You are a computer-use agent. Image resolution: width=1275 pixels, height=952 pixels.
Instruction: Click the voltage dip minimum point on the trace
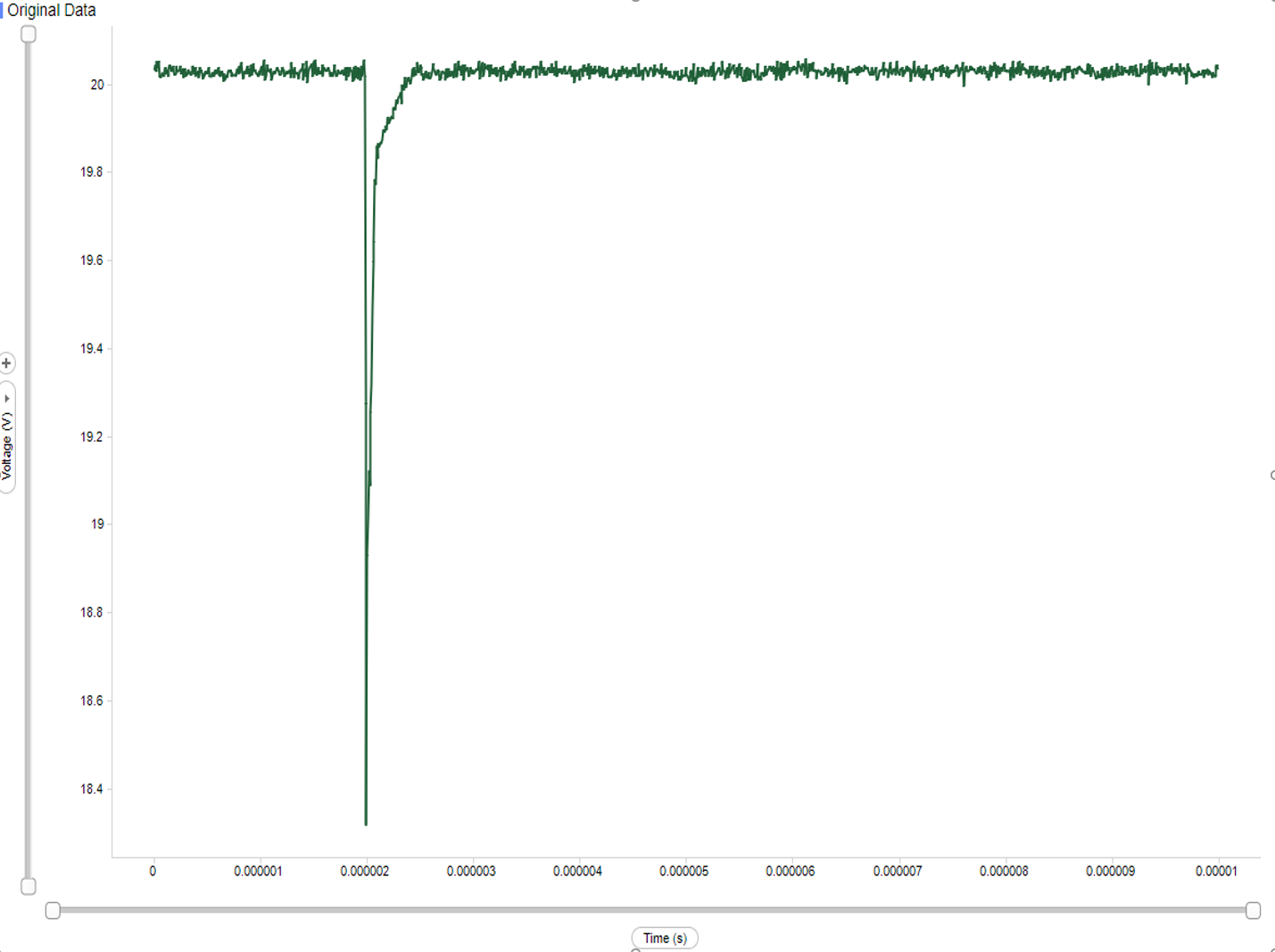click(366, 824)
